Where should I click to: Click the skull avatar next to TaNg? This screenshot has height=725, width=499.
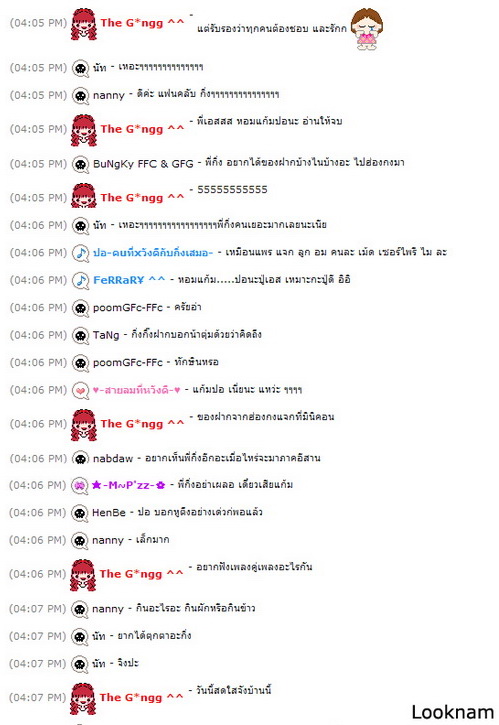(x=80, y=335)
